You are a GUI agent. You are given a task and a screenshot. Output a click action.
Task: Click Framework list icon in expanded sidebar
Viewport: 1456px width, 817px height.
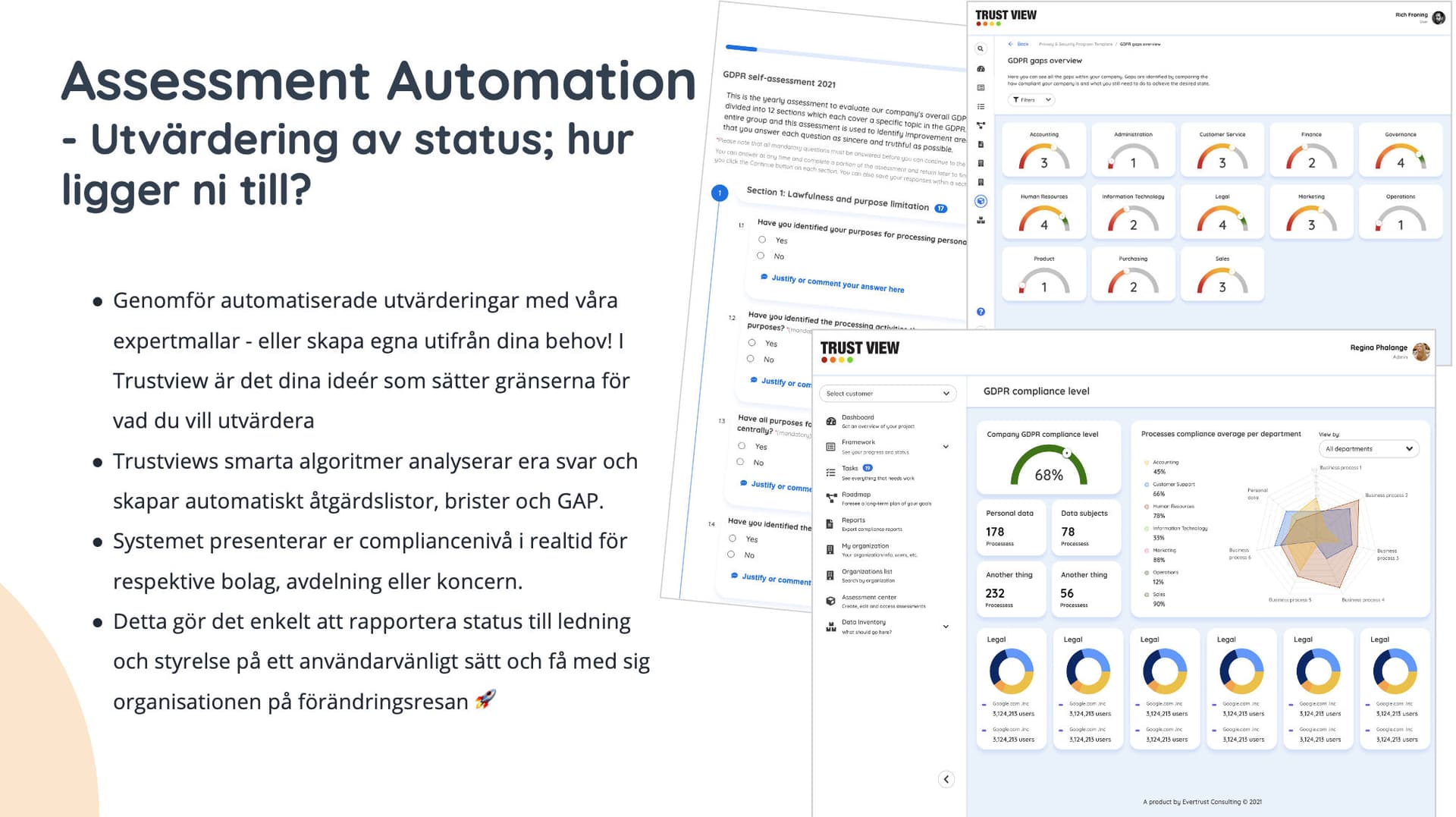(830, 447)
